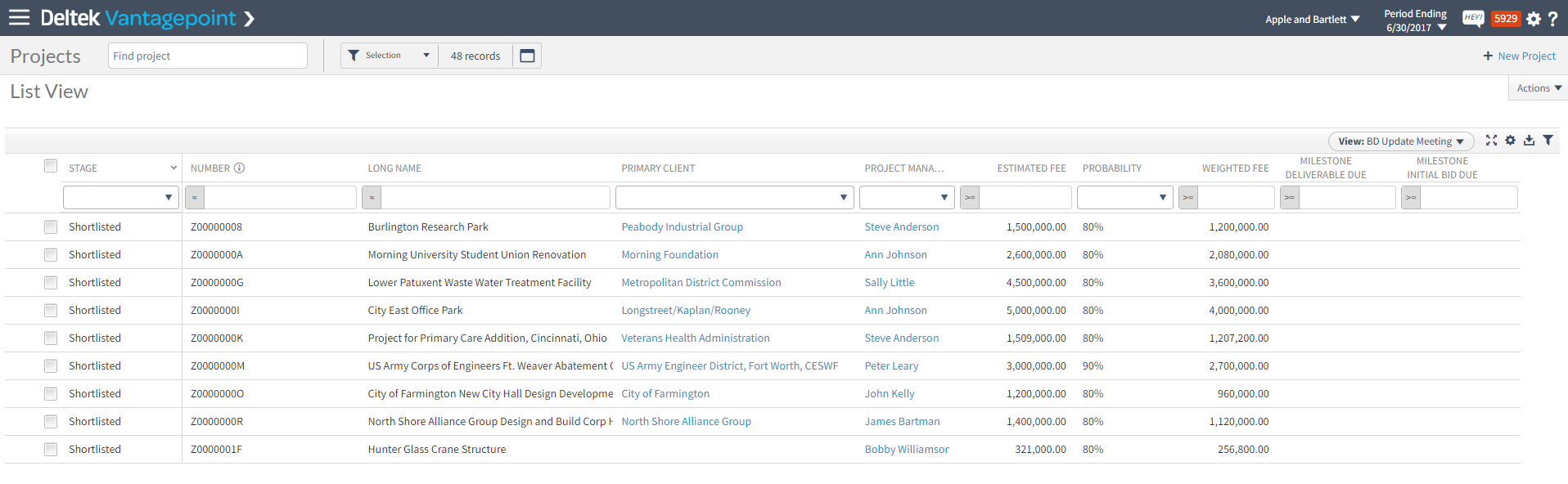
Task: Export grid with download icon
Action: point(1529,141)
